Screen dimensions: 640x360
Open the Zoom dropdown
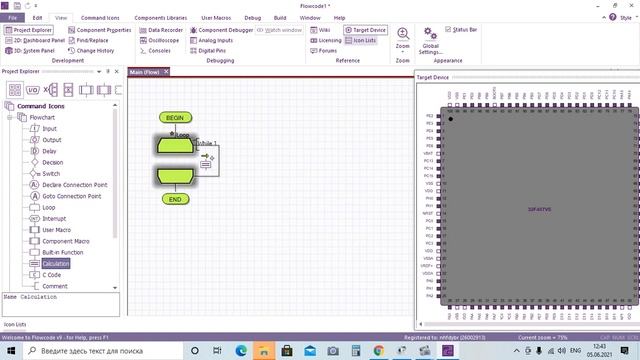[x=402, y=39]
